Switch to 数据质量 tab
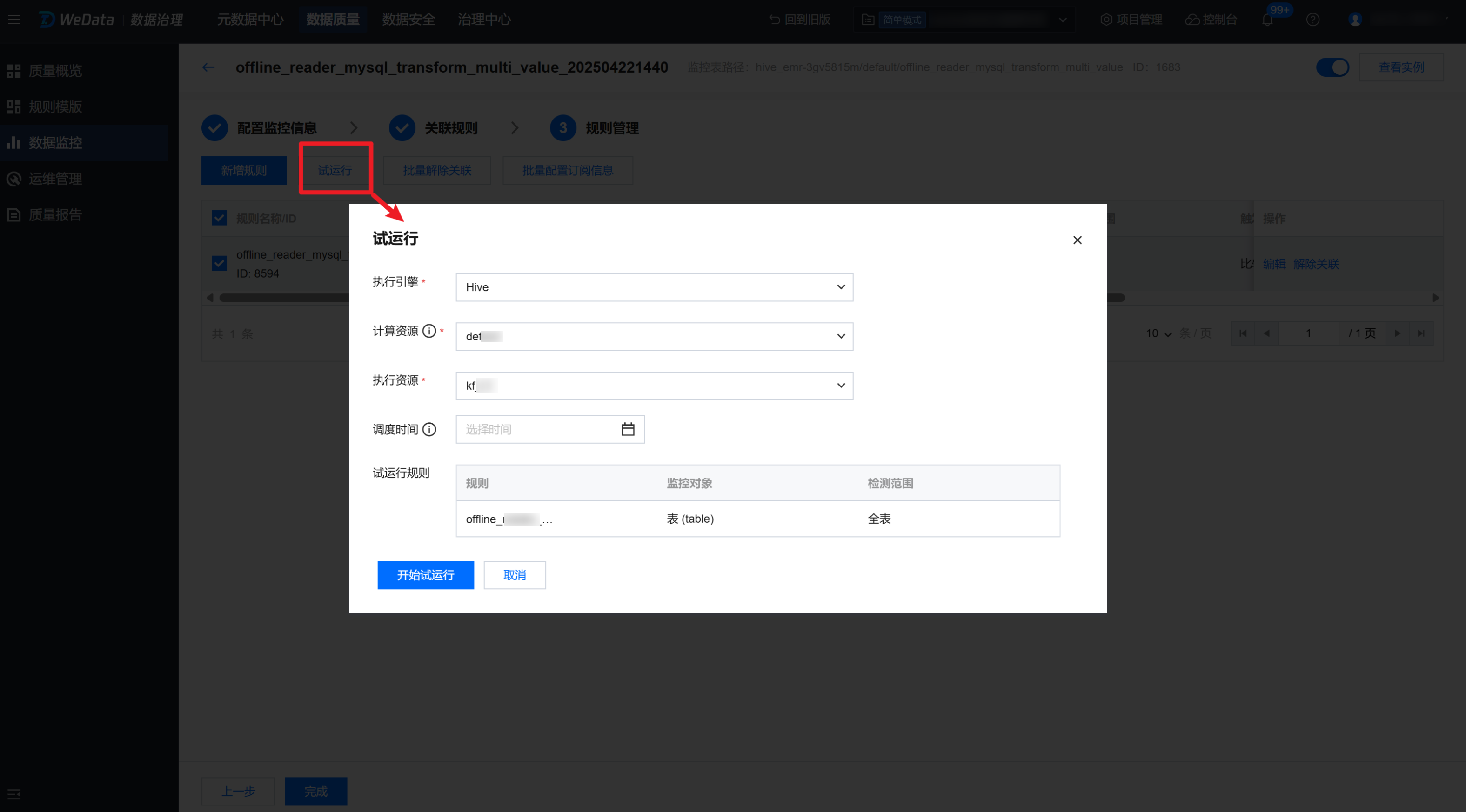This screenshot has width=1466, height=812. [x=333, y=20]
